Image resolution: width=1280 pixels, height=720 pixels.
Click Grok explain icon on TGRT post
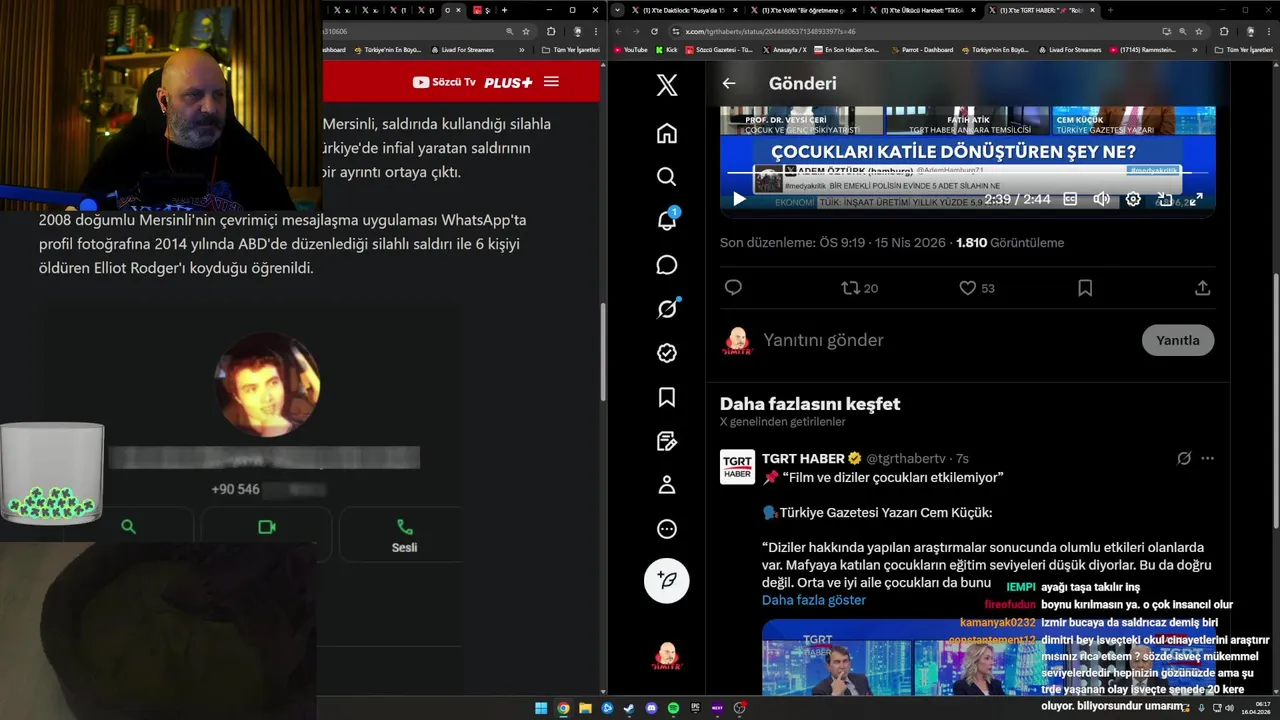[x=1184, y=458]
